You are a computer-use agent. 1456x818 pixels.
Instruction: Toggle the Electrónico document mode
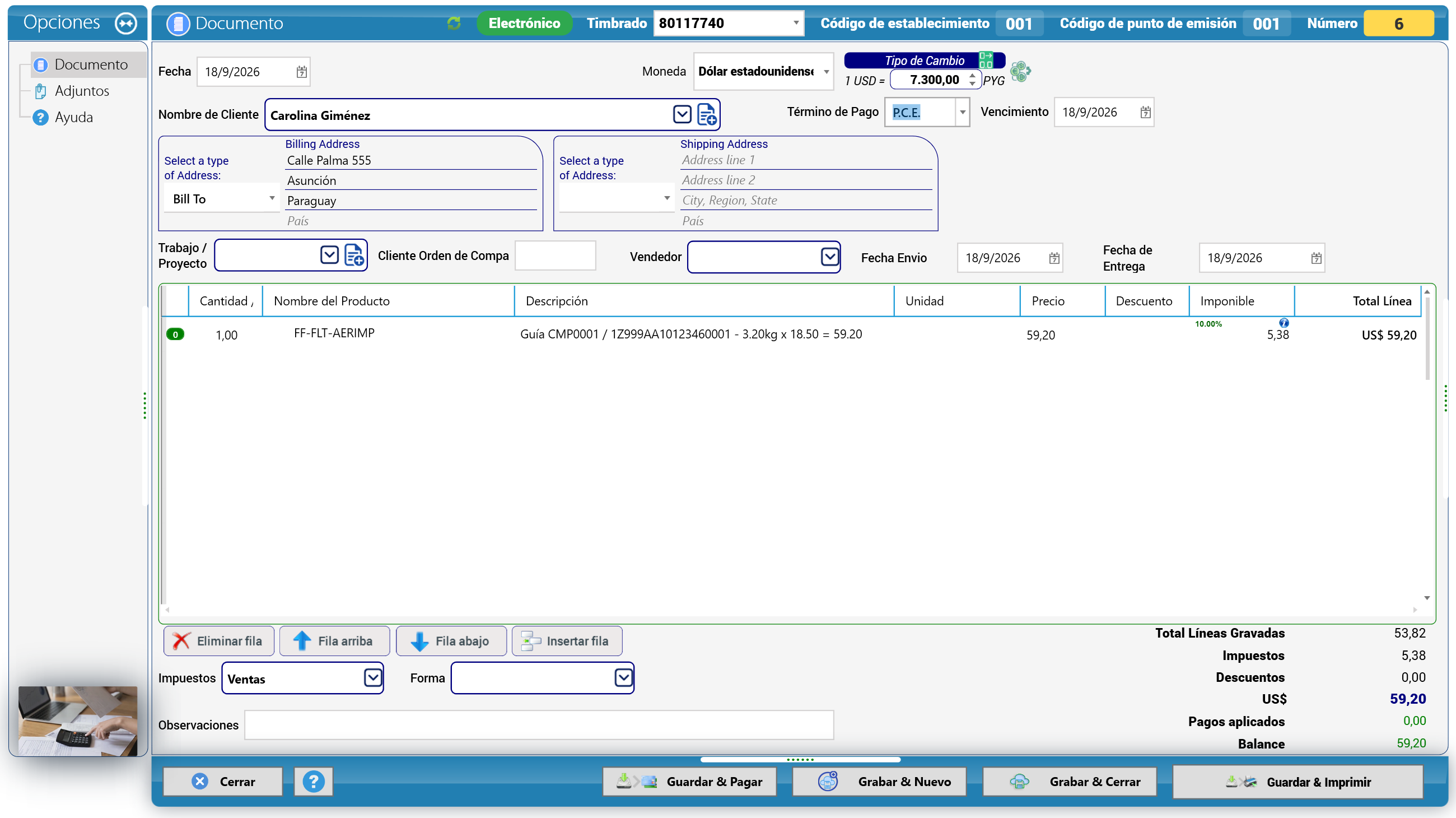click(x=524, y=23)
